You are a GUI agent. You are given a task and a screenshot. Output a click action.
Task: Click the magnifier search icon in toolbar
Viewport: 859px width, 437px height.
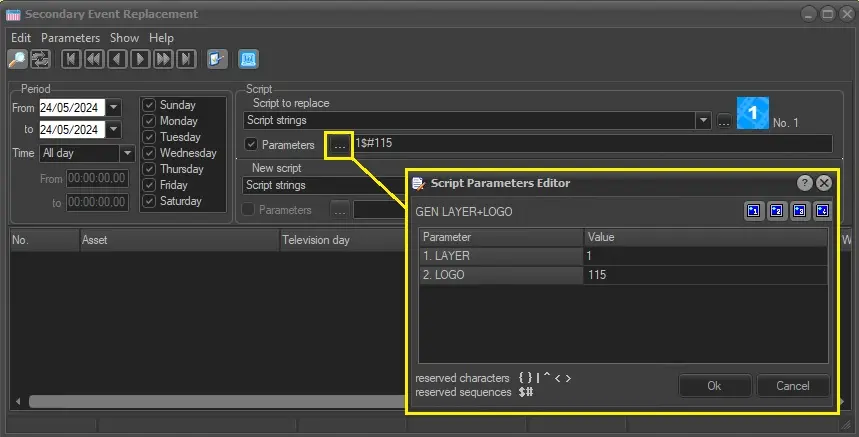tap(17, 59)
